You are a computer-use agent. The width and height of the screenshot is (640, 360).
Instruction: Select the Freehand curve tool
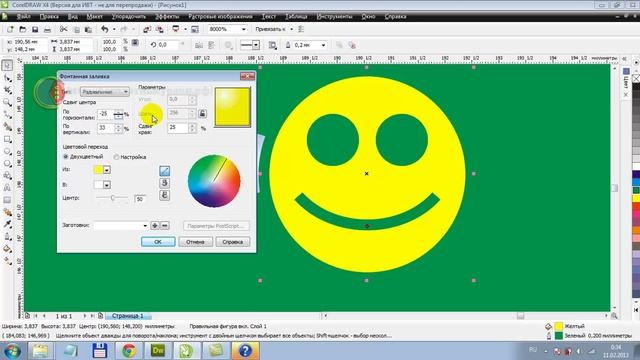(x=7, y=114)
